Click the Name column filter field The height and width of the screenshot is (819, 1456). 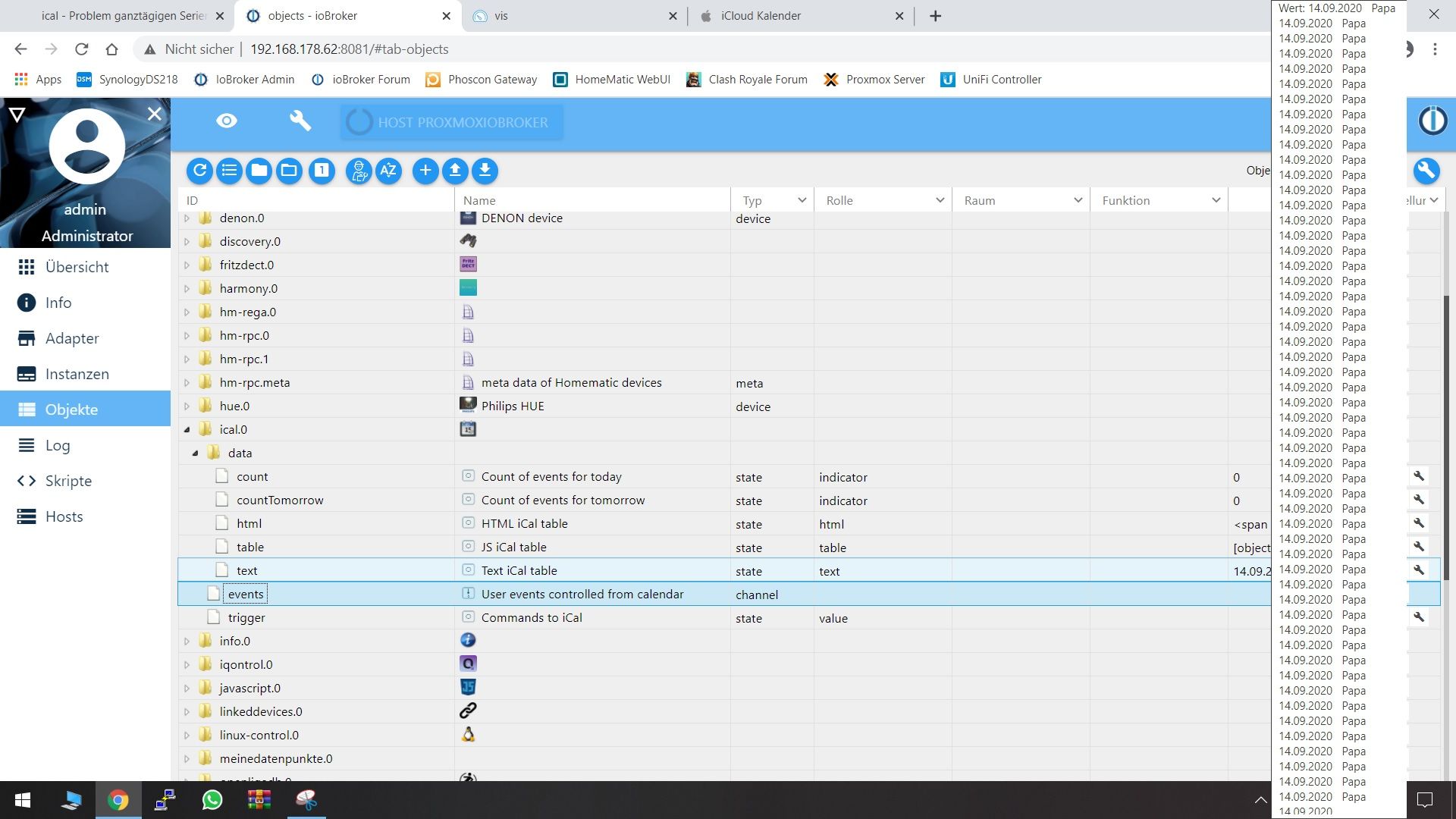pos(591,200)
